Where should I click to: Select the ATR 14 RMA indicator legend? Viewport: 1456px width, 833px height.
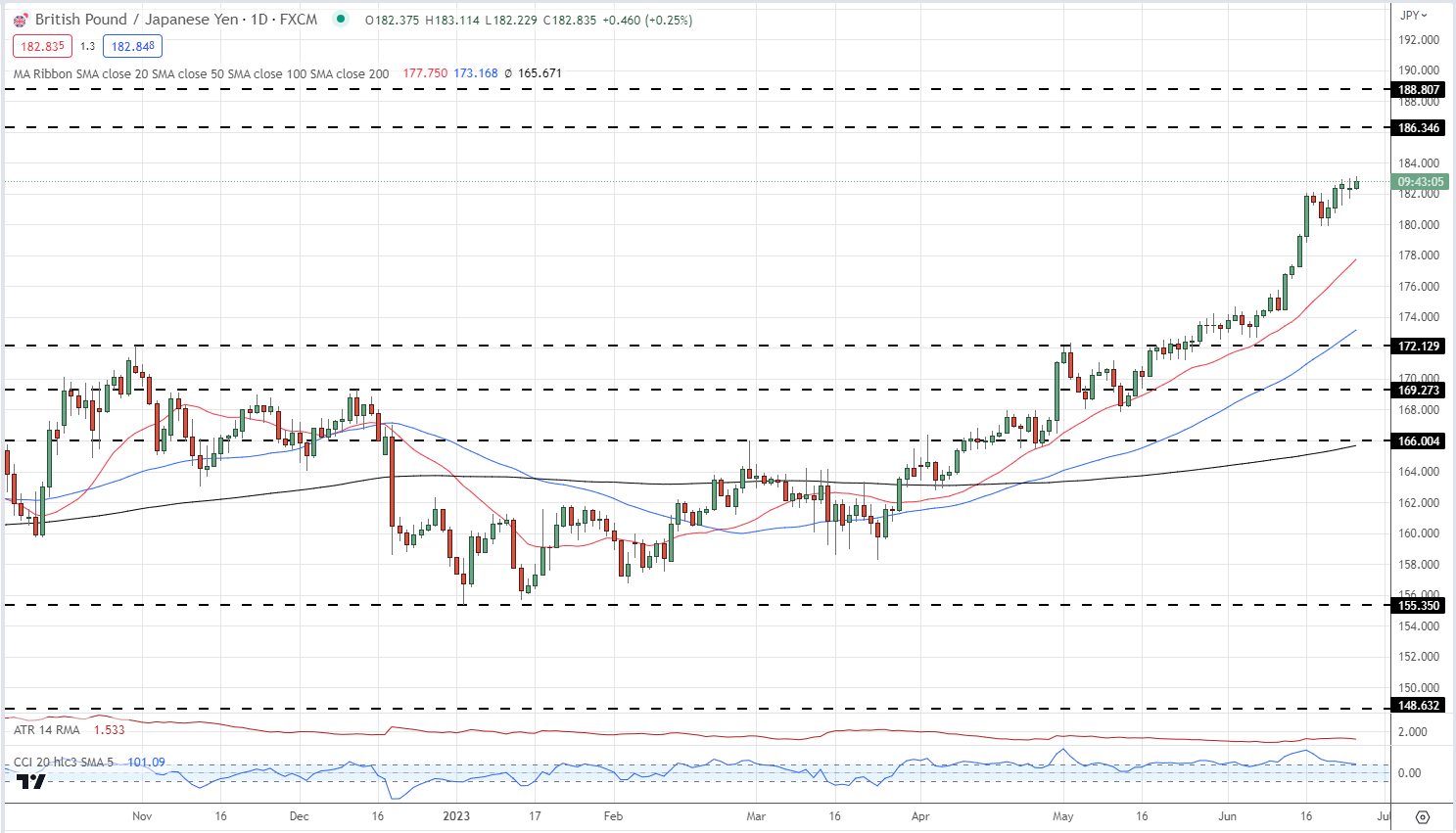point(46,729)
